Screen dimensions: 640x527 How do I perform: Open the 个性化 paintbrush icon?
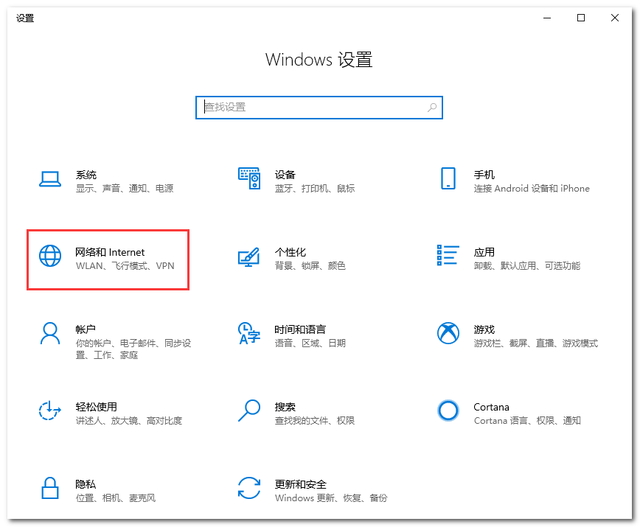click(x=249, y=257)
